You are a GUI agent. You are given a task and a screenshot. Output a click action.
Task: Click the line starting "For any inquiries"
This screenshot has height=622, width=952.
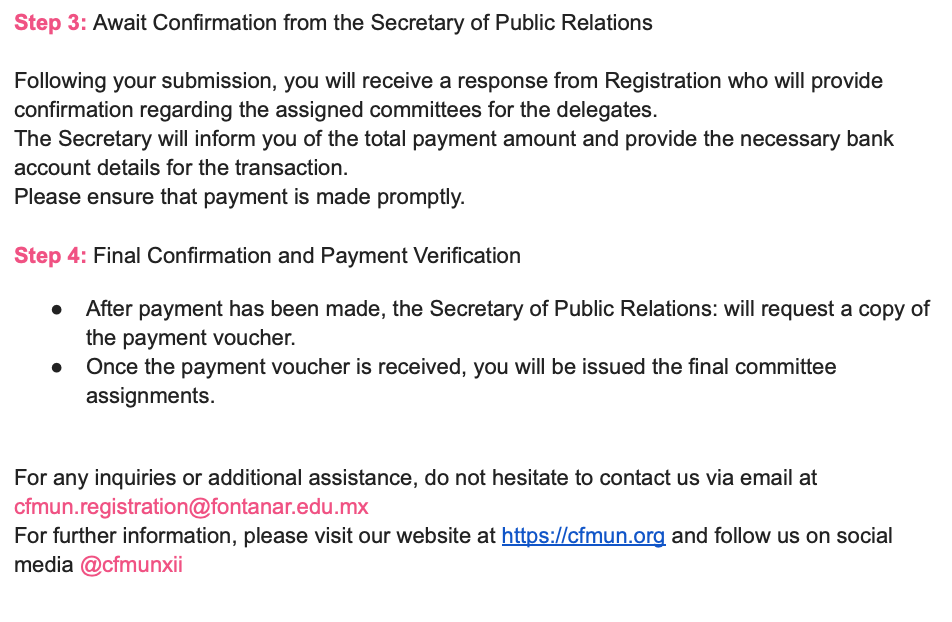415,478
